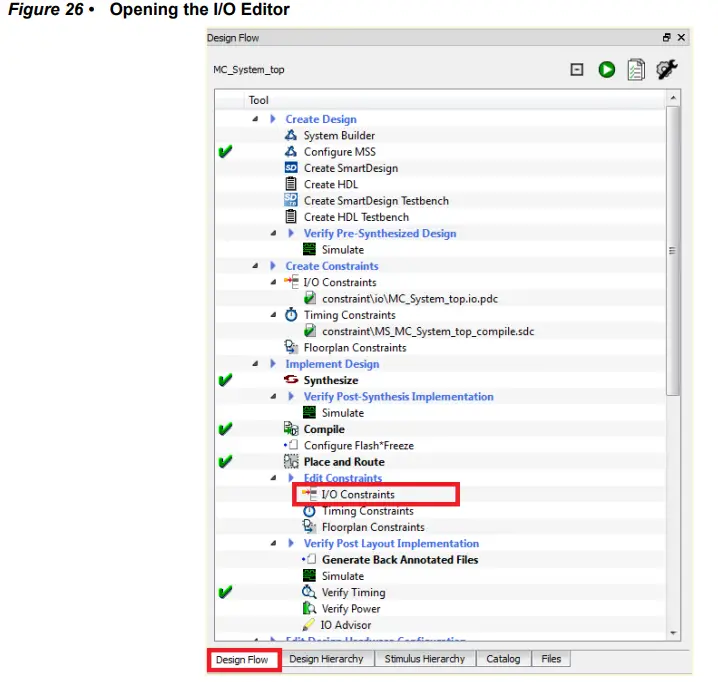
Task: Click the Place and Route icon
Action: (x=291, y=461)
